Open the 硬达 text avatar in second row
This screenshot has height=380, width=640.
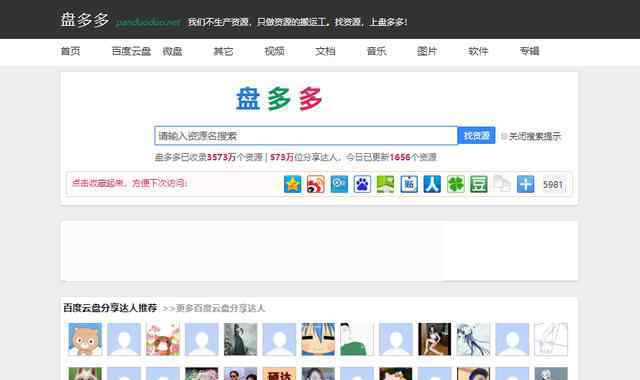click(279, 374)
